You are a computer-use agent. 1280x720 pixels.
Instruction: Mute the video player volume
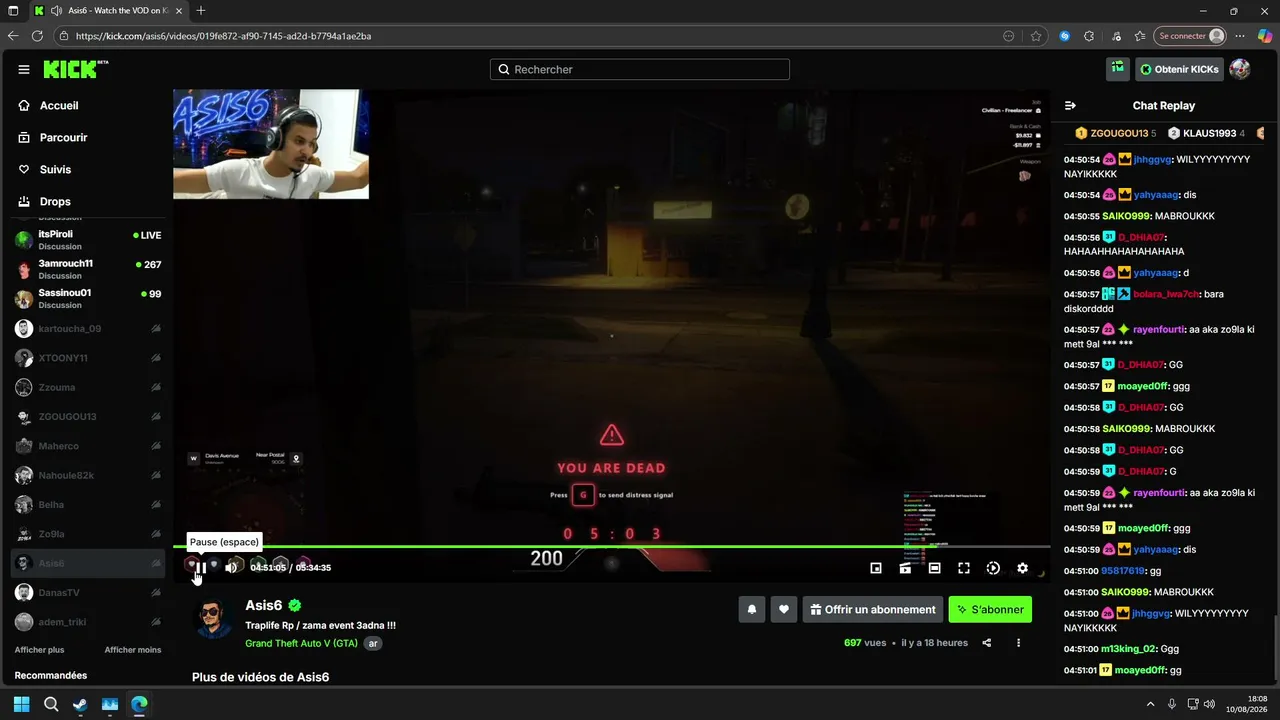coord(231,568)
